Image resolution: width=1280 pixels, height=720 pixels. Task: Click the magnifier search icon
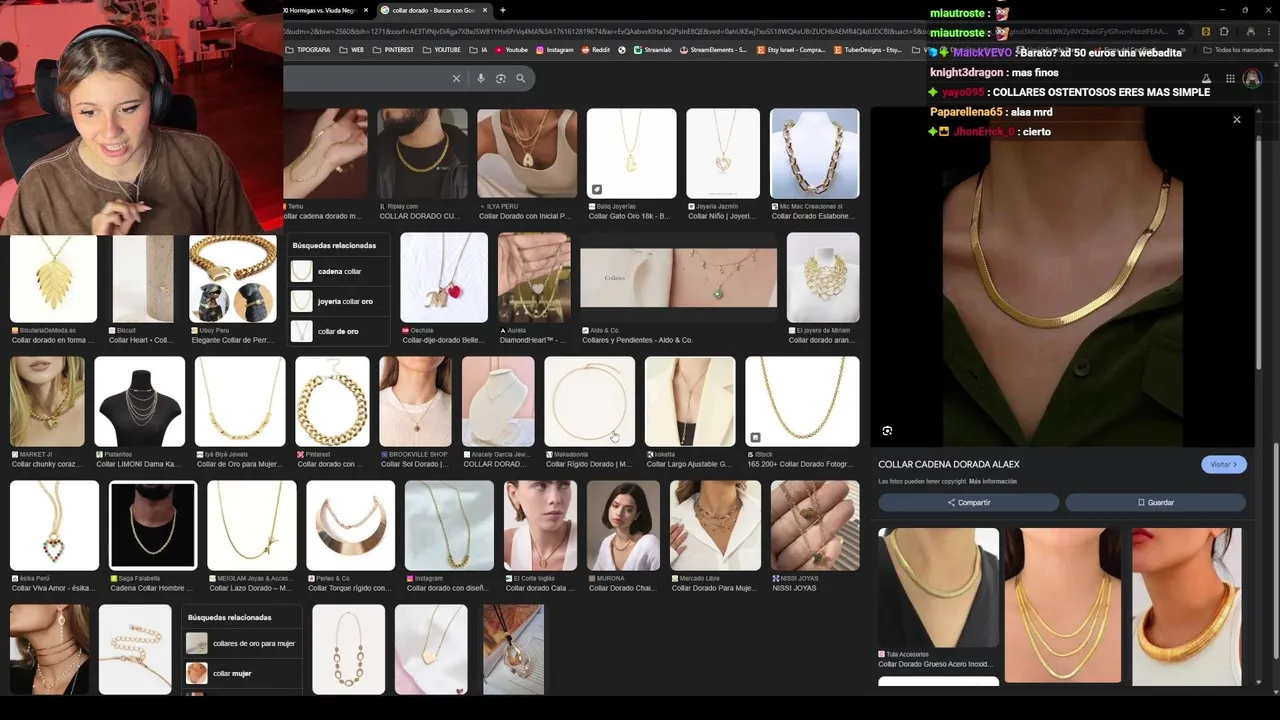pos(521,78)
